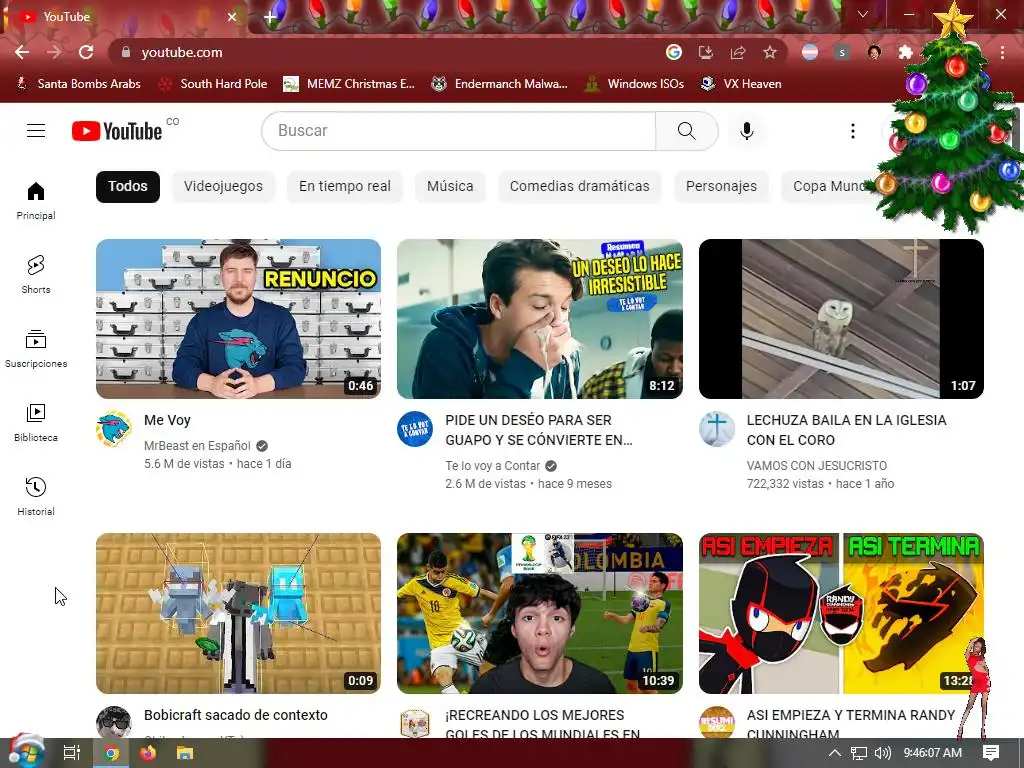Play the Bobicraft Minecraft video thumbnail

point(238,613)
